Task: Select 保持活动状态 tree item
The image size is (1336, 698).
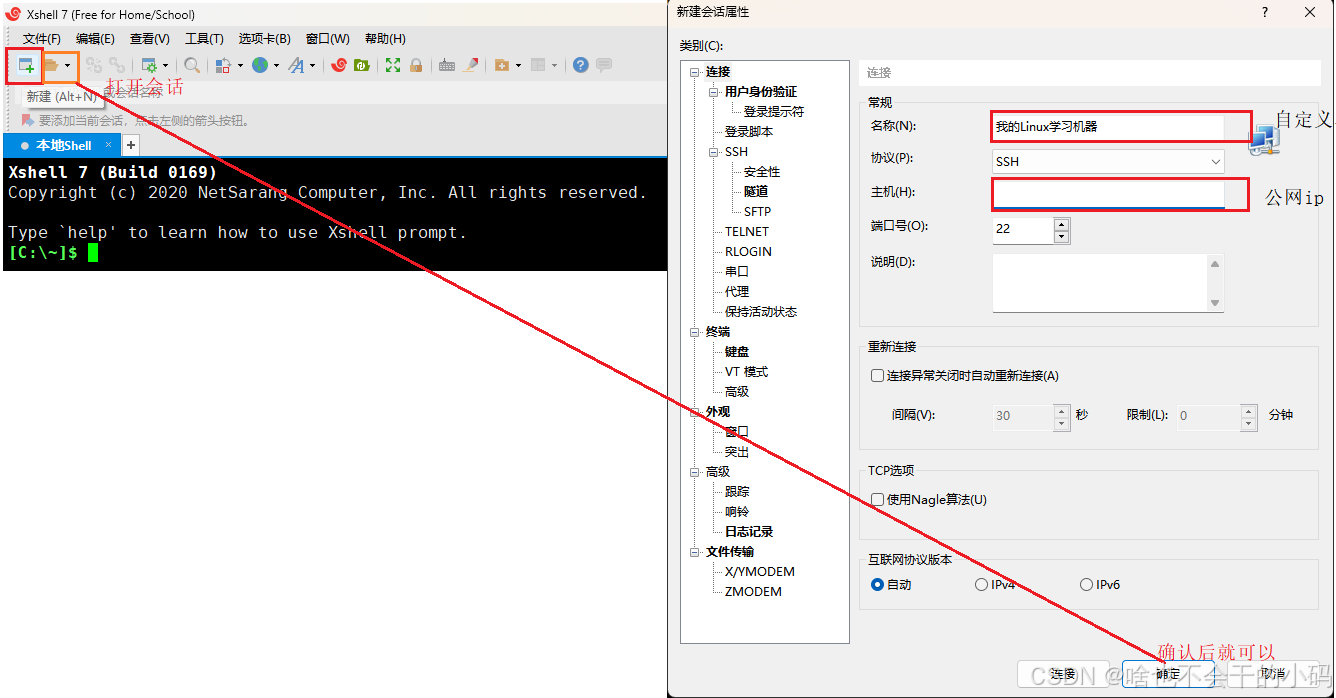Action: 761,311
